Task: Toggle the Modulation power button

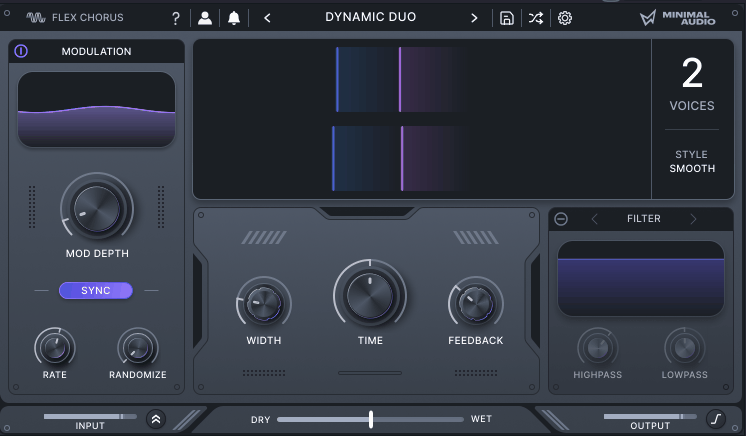Action: [x=21, y=51]
